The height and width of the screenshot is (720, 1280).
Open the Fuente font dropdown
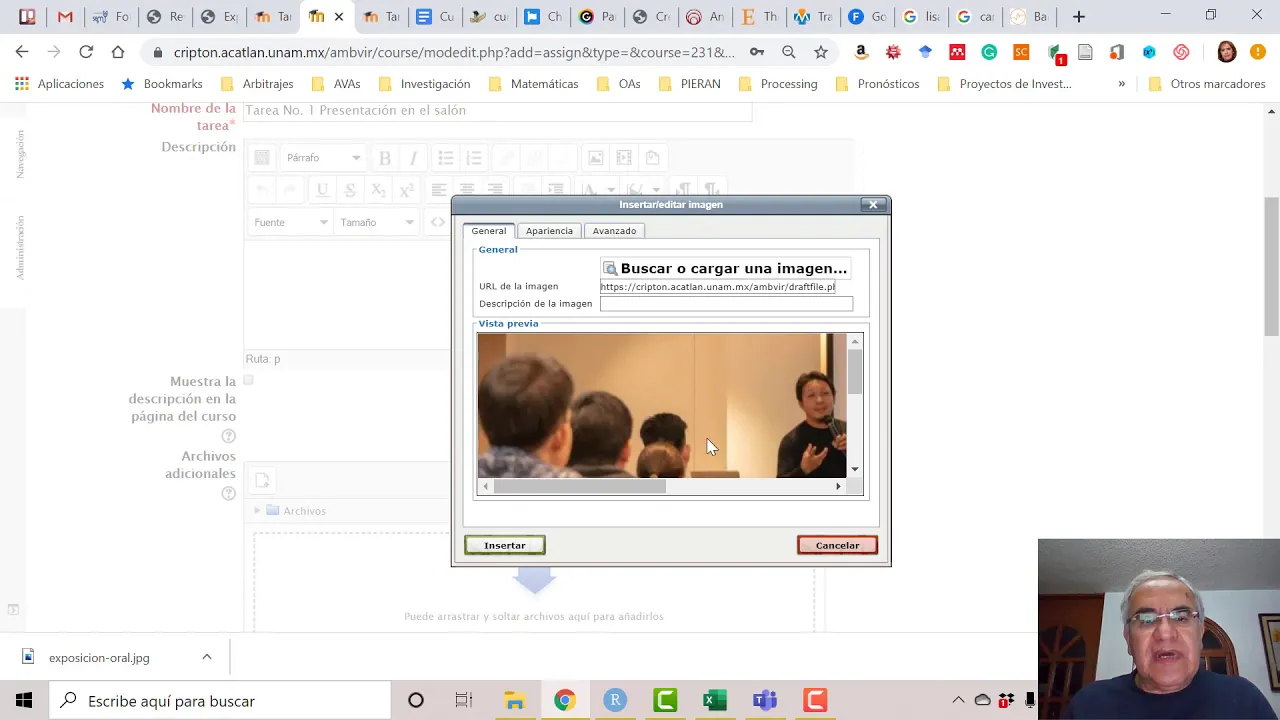click(x=290, y=222)
